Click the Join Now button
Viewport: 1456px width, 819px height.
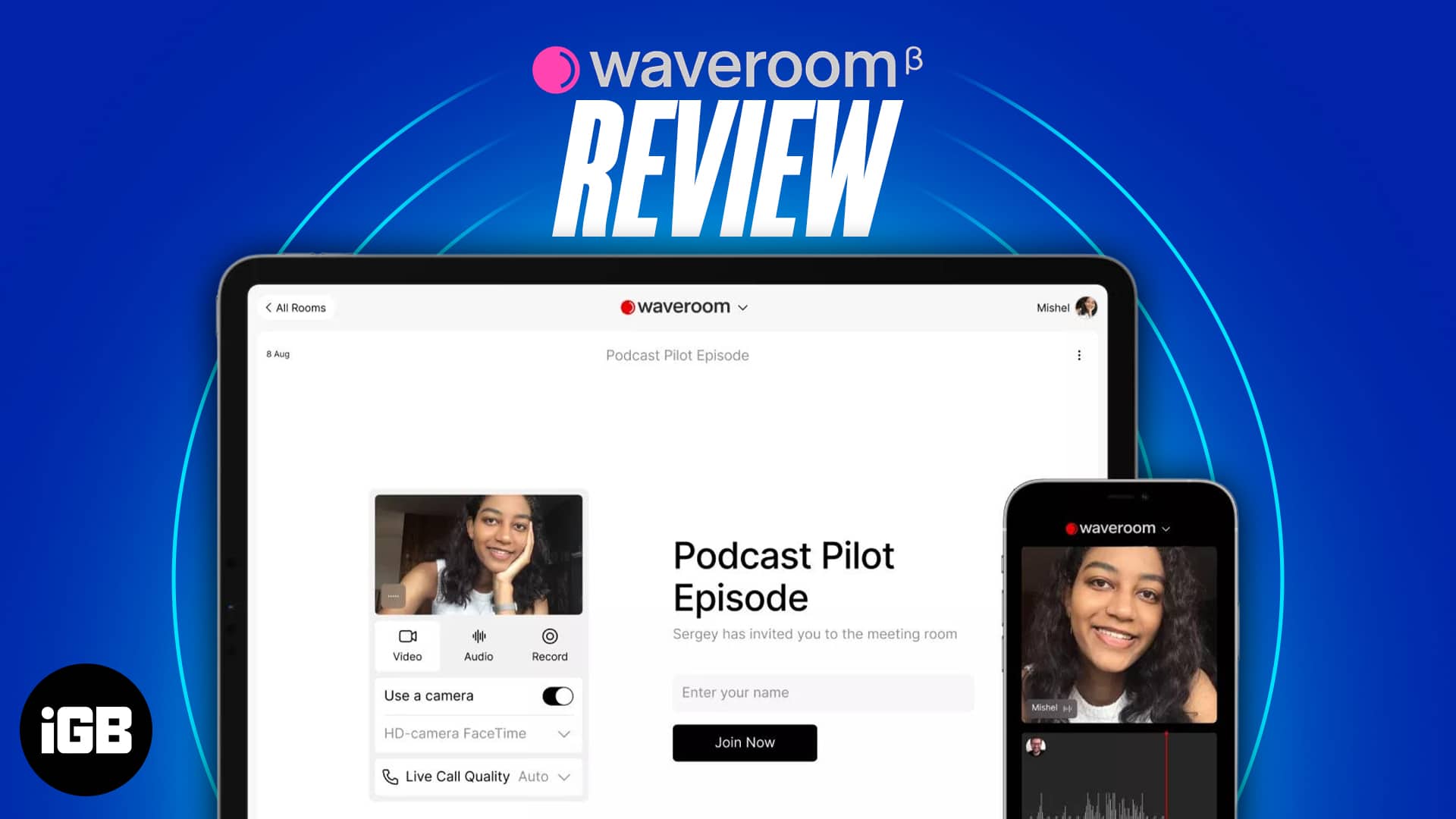tap(745, 742)
